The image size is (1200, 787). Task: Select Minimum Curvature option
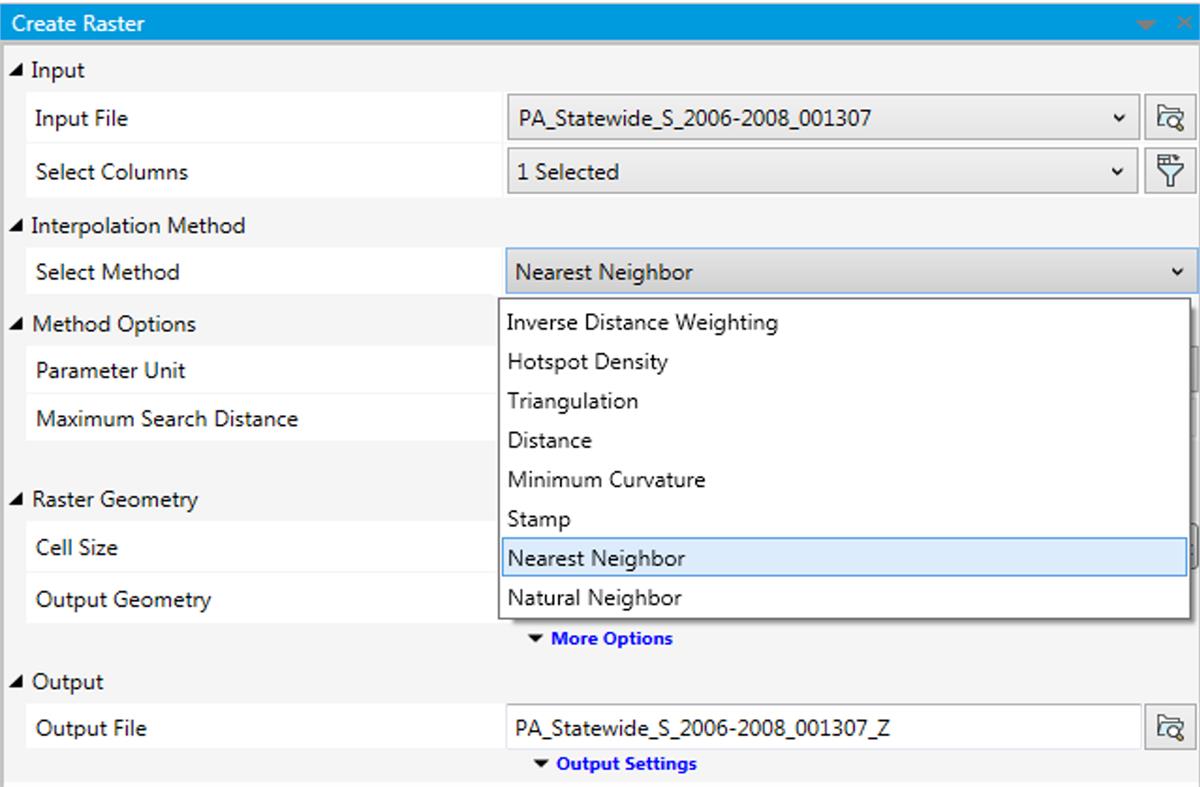tap(606, 480)
